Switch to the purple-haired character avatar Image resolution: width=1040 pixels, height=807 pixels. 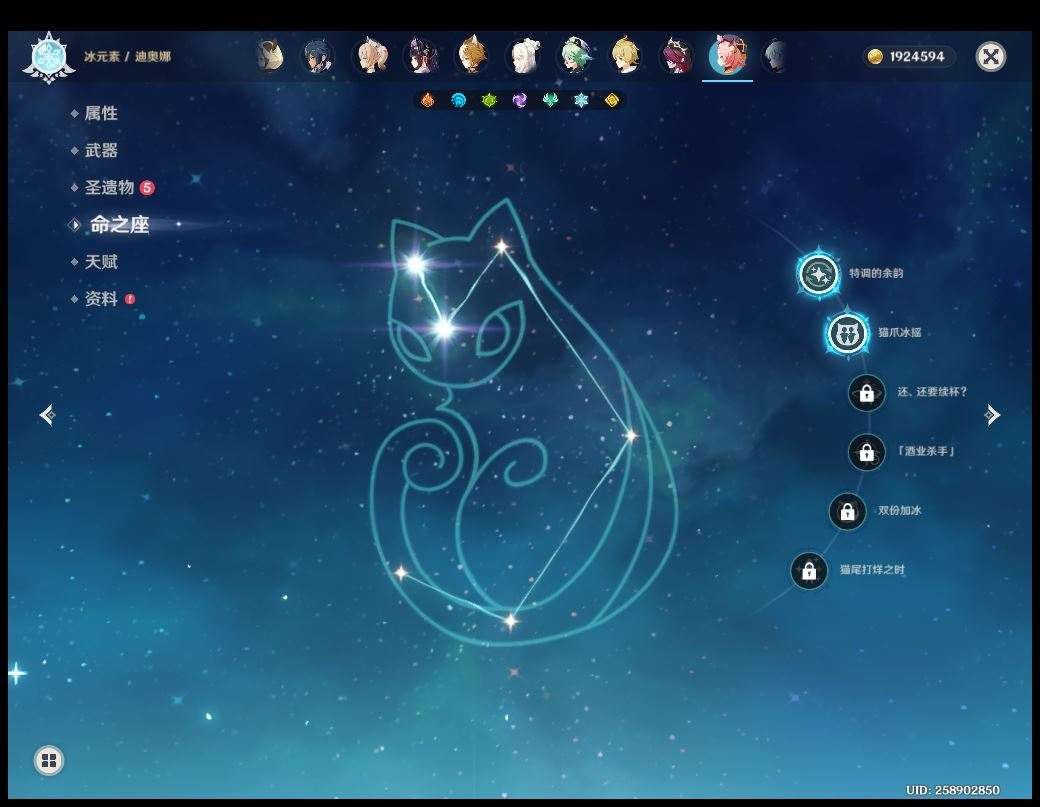click(421, 56)
